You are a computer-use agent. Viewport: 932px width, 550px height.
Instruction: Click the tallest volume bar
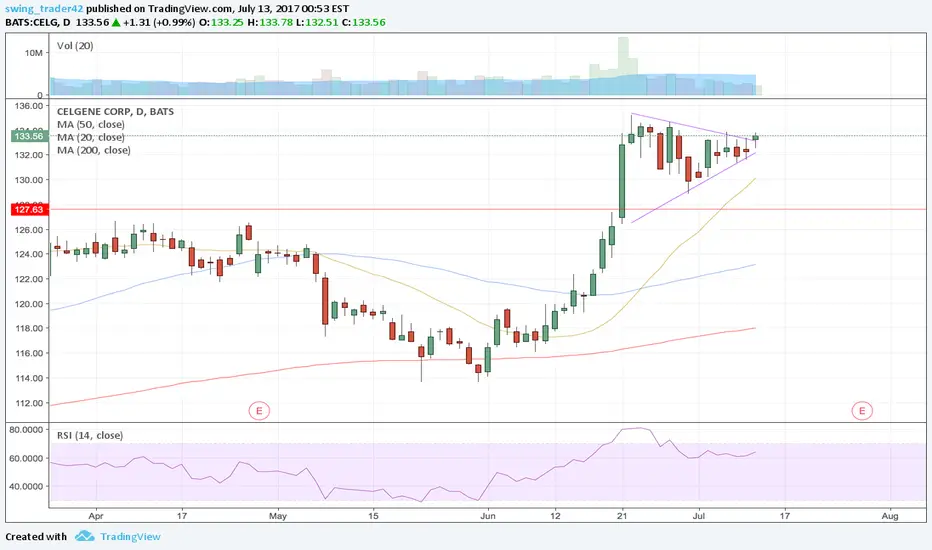click(623, 66)
